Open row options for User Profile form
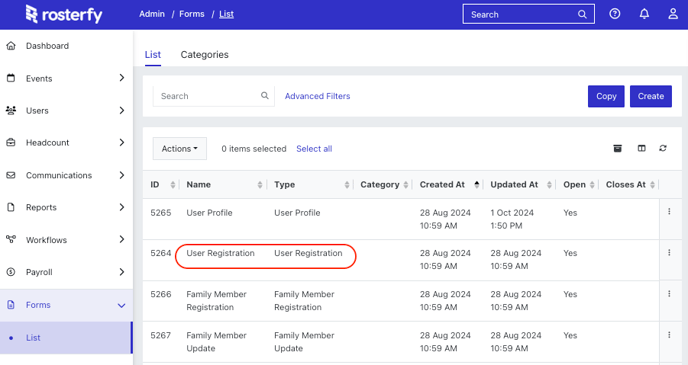The image size is (688, 365). pyautogui.click(x=669, y=211)
